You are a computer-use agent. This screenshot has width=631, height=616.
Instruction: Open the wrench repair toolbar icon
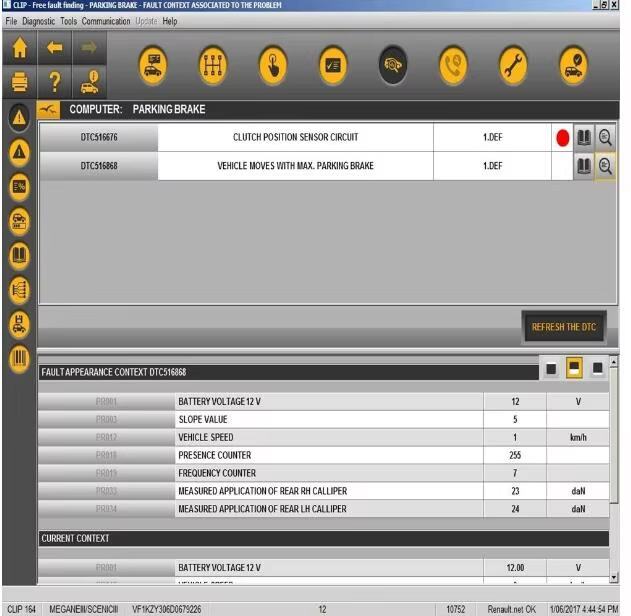(513, 65)
